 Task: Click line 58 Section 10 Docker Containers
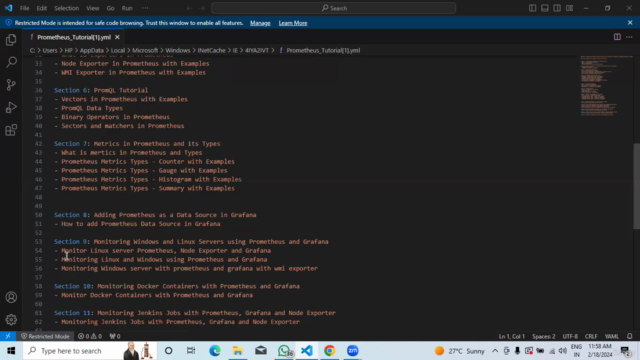177,286
